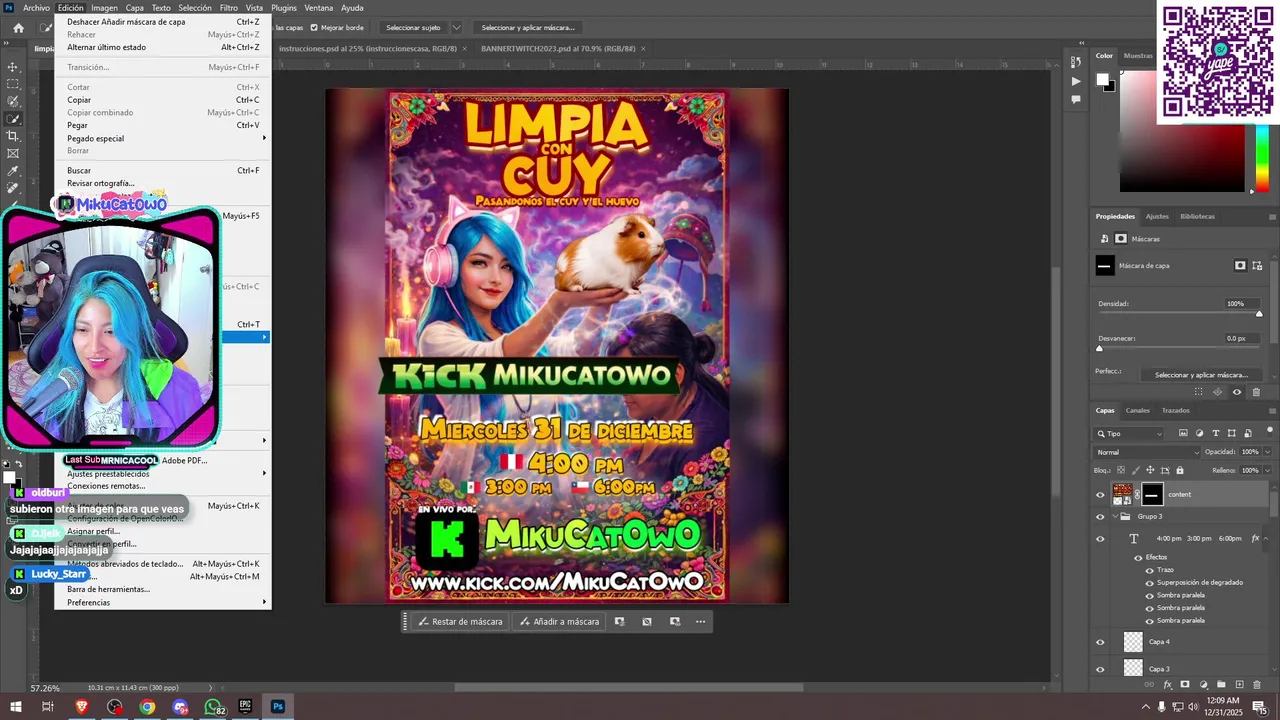Open Properties panel options menu
Viewport: 1280px width, 720px height.
tap(1272, 216)
